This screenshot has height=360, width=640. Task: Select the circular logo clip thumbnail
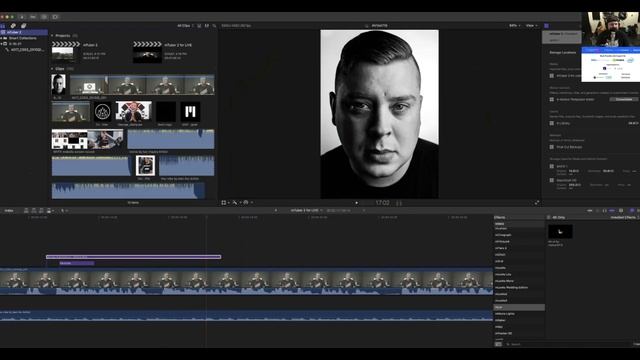coord(102,111)
